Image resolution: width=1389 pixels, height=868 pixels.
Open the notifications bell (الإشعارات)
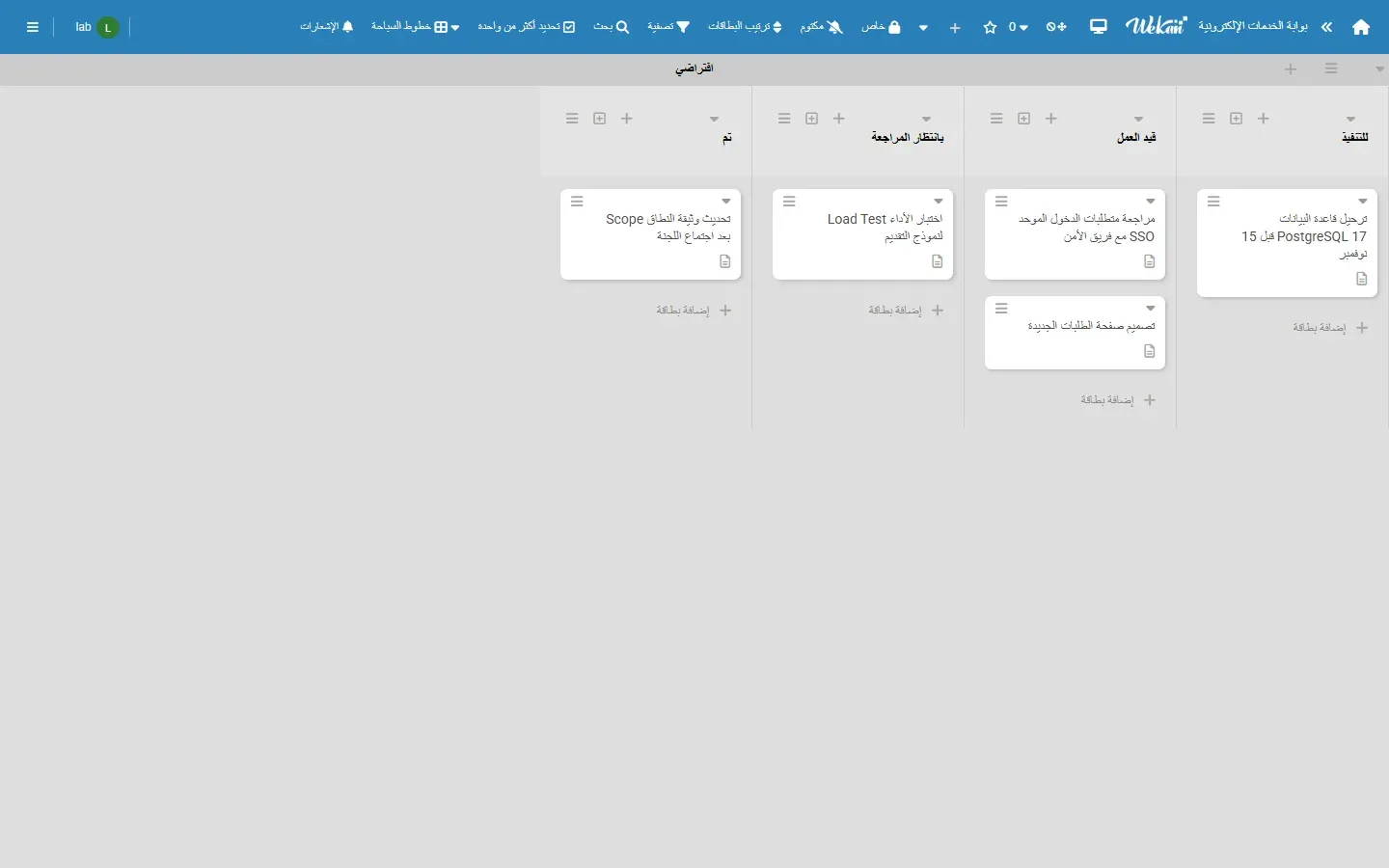coord(327,27)
